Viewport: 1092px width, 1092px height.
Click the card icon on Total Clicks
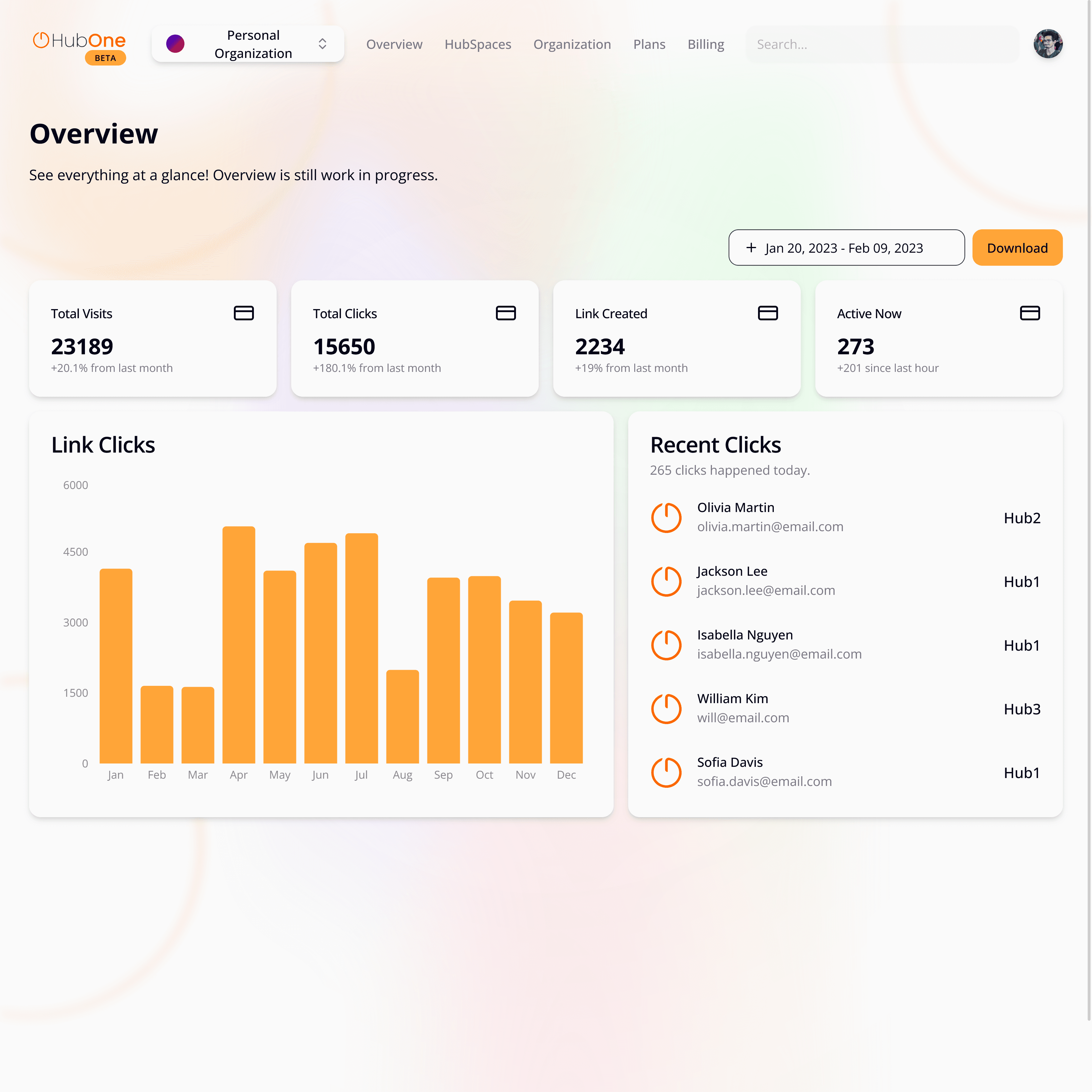click(506, 313)
